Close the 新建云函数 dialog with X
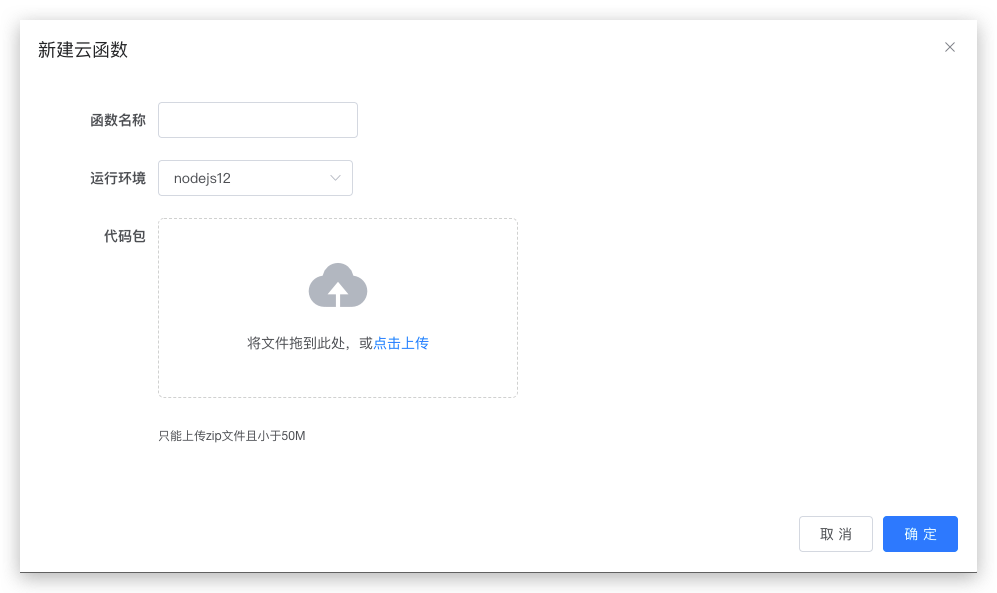The height and width of the screenshot is (593, 997). 950,47
